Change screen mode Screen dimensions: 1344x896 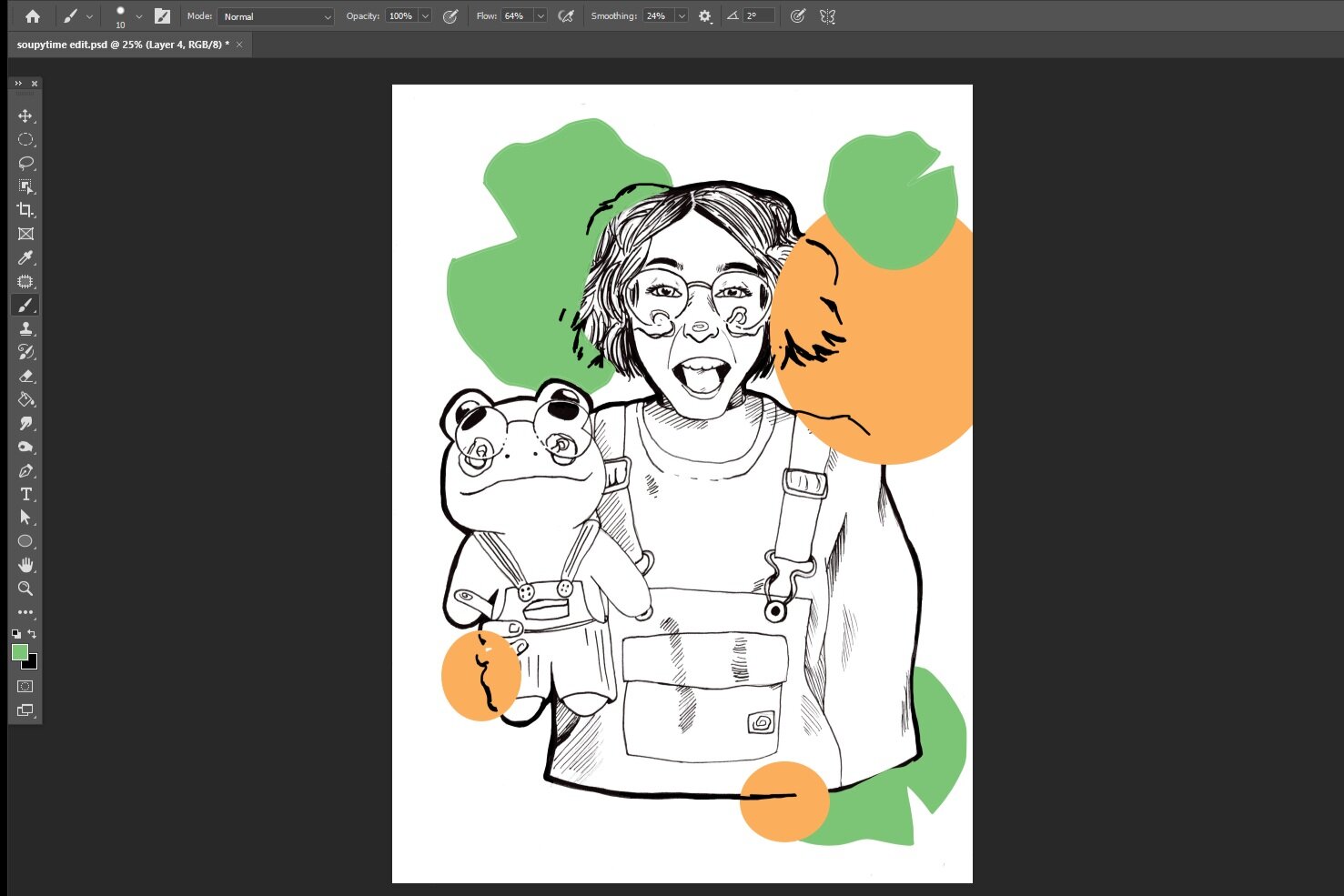coord(25,710)
